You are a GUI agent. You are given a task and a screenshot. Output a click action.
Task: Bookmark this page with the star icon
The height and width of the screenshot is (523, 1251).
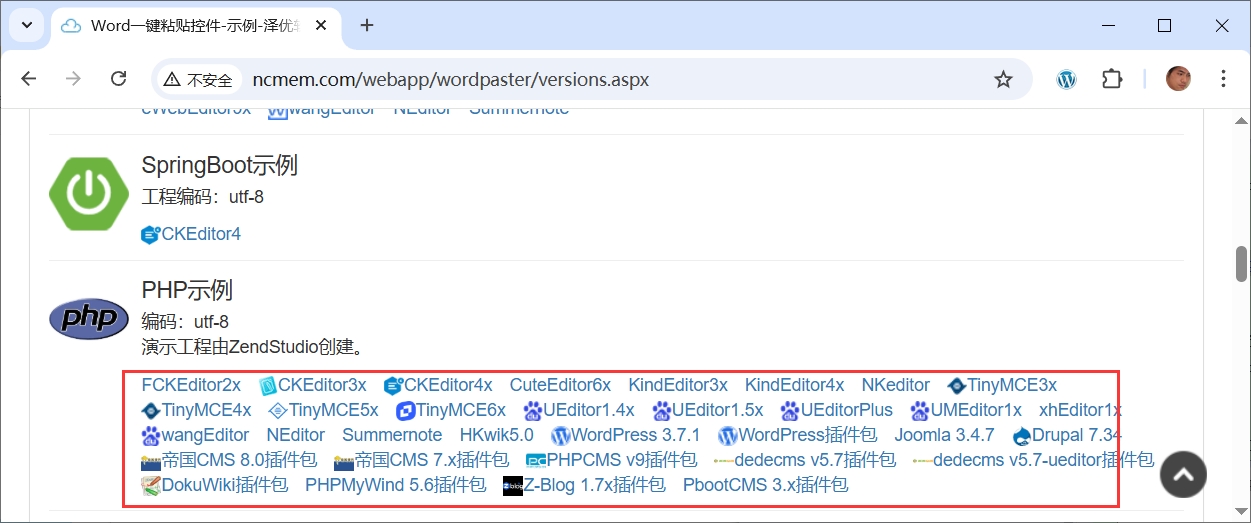(1003, 79)
